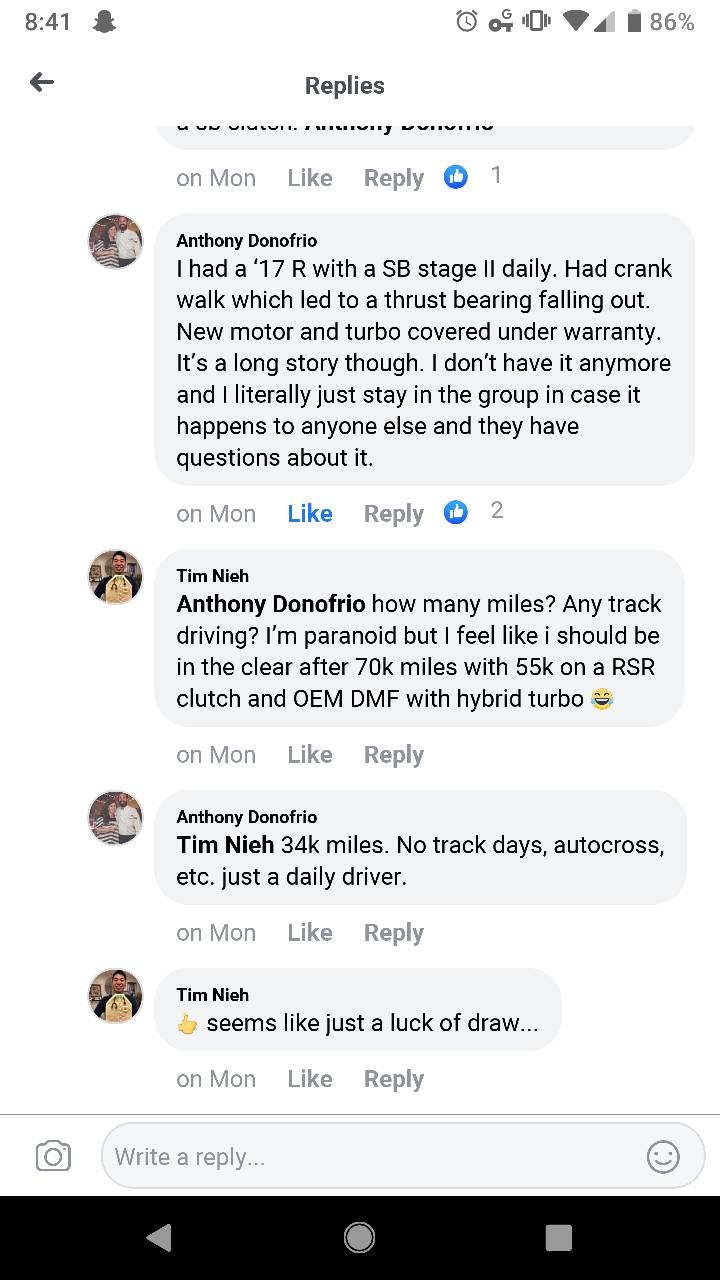Tap the back arrow in Replies header
The image size is (720, 1280).
point(42,83)
